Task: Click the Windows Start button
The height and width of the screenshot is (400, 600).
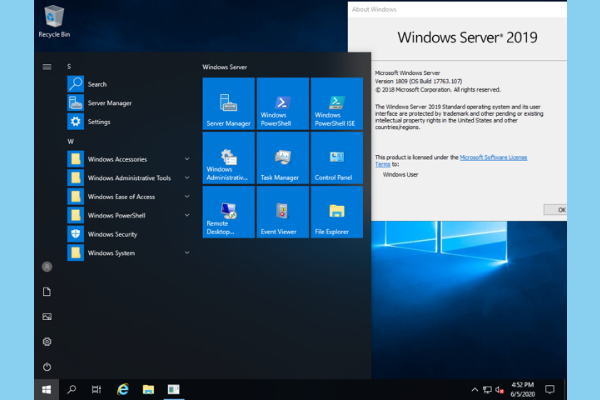Action: (x=46, y=390)
